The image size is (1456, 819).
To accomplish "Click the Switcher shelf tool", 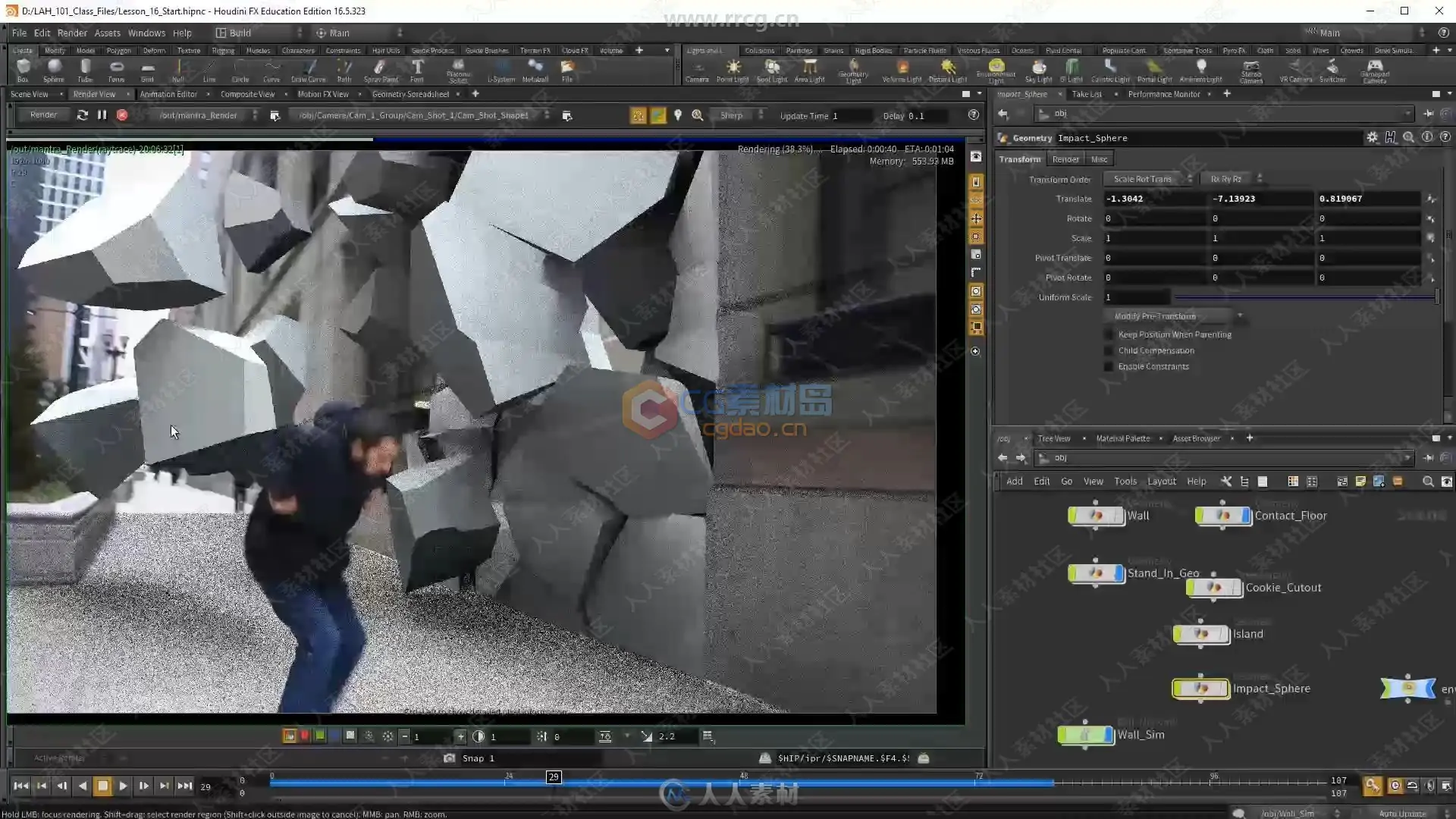I will (x=1332, y=71).
